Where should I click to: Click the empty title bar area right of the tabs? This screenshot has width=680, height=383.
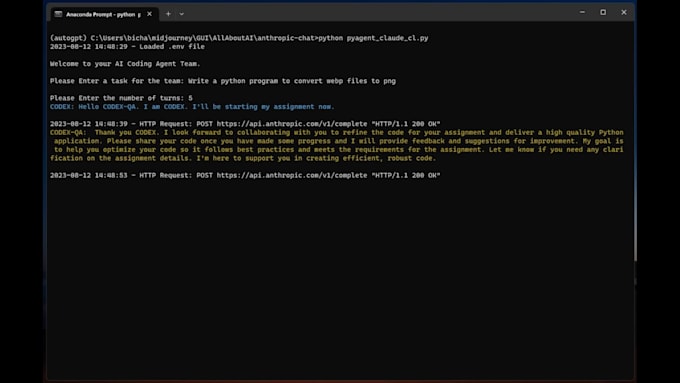377,13
